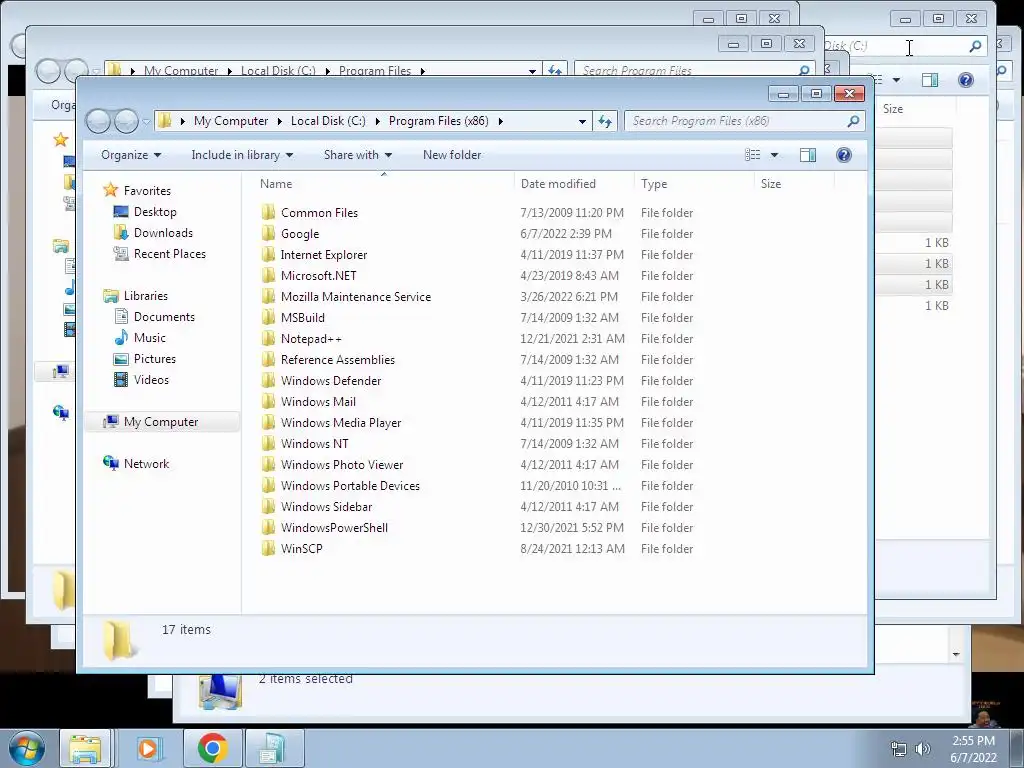Select Music library in the navigation pane

click(x=150, y=338)
